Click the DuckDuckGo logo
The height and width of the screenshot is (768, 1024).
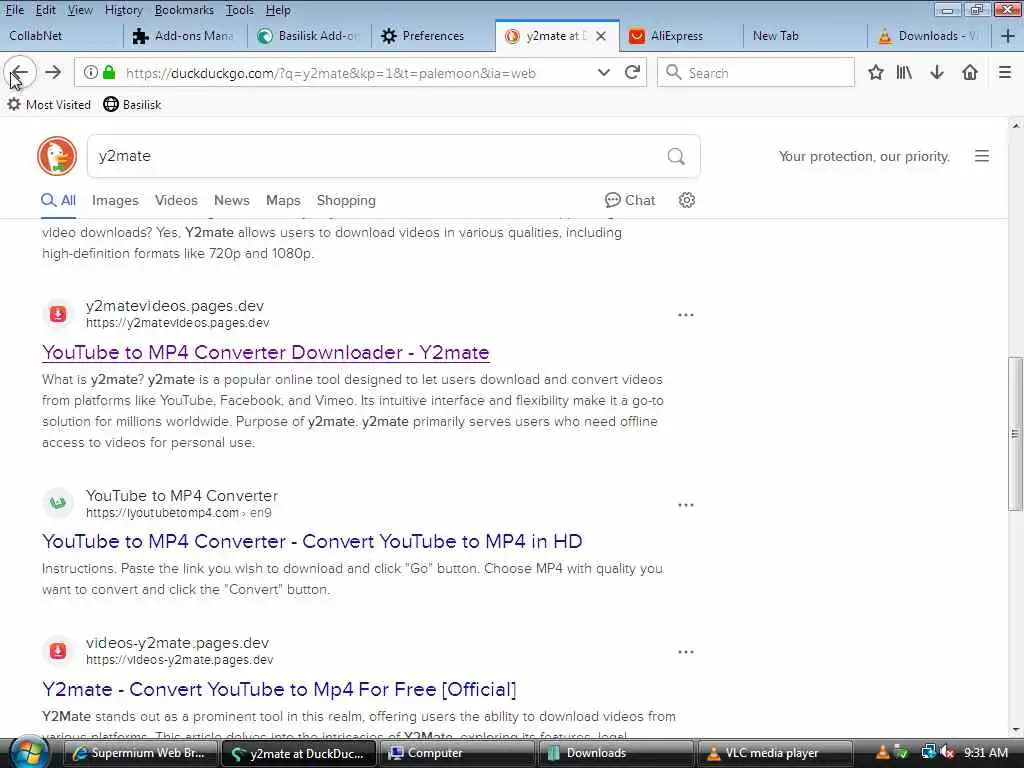click(x=57, y=156)
